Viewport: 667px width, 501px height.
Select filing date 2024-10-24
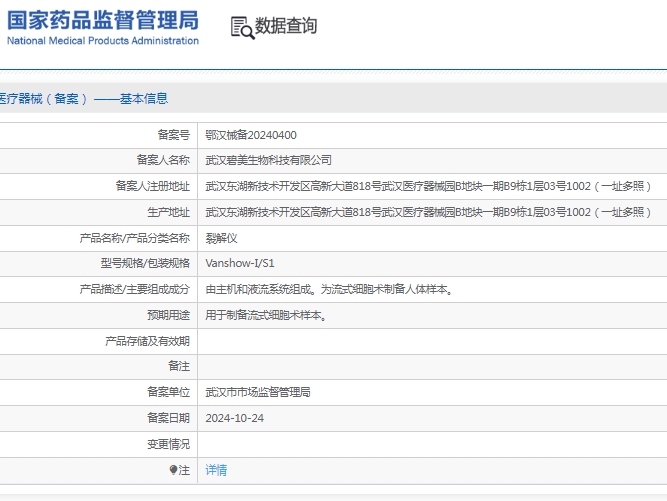pos(234,418)
